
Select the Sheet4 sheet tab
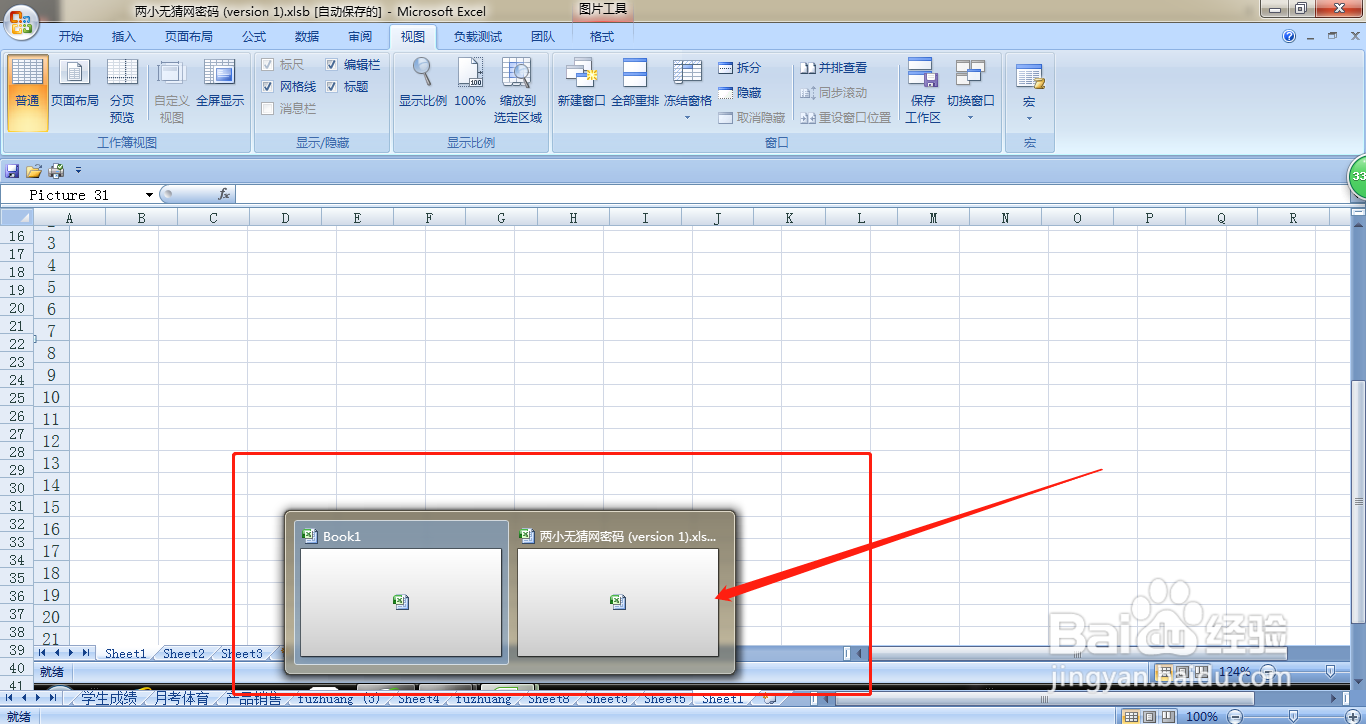[418, 699]
